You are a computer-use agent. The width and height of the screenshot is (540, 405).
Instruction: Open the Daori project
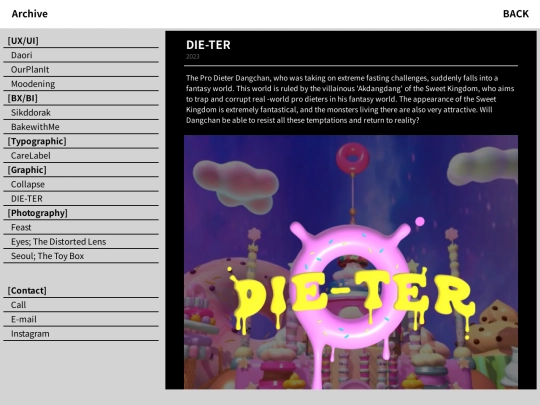click(22, 55)
